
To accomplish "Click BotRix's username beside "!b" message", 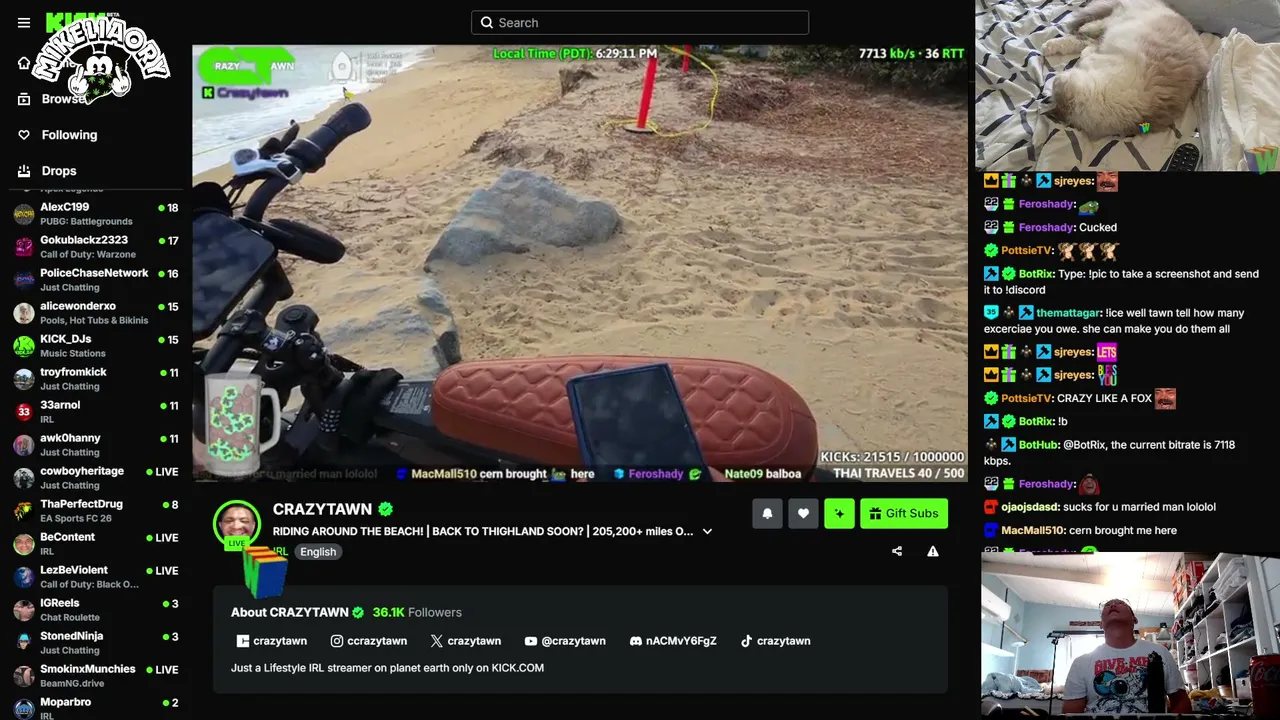I will pos(1036,421).
